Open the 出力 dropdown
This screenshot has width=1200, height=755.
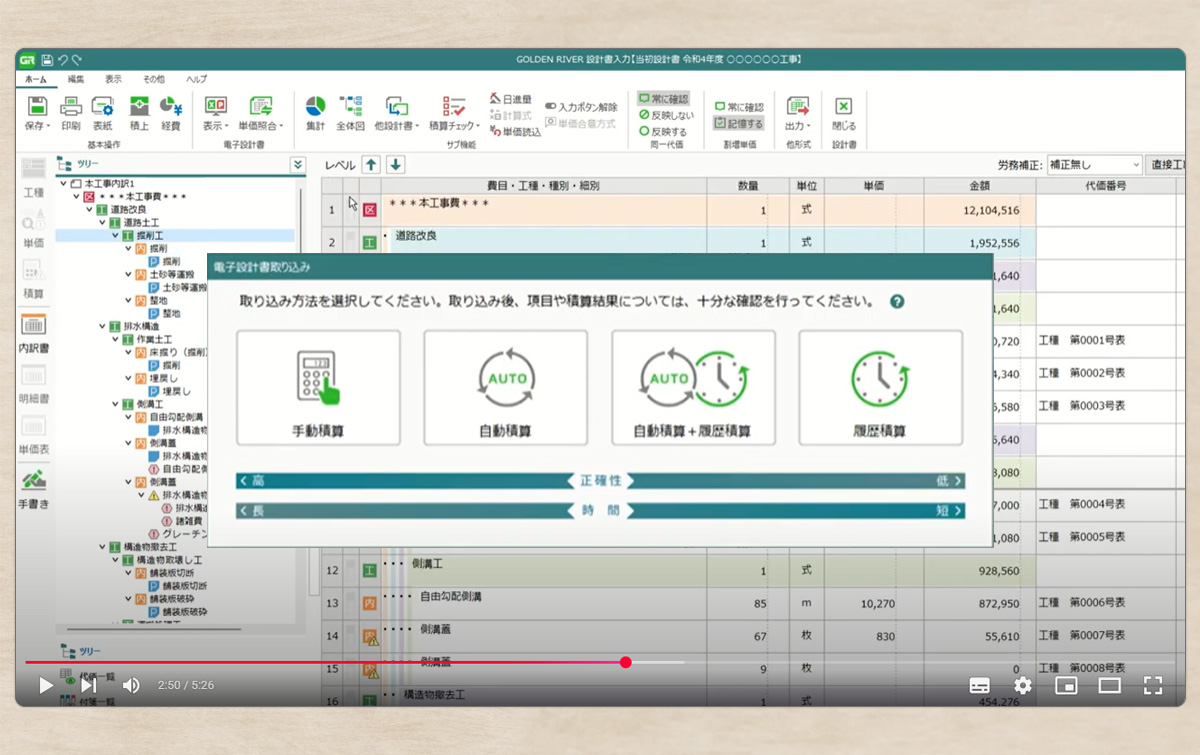797,113
